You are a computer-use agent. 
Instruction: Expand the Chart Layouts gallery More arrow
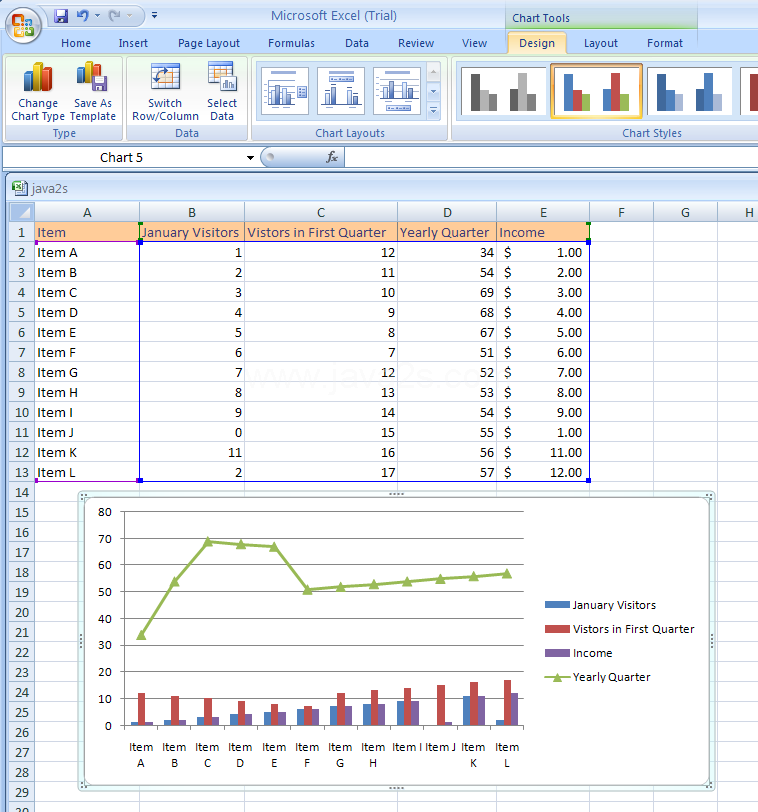(x=434, y=111)
